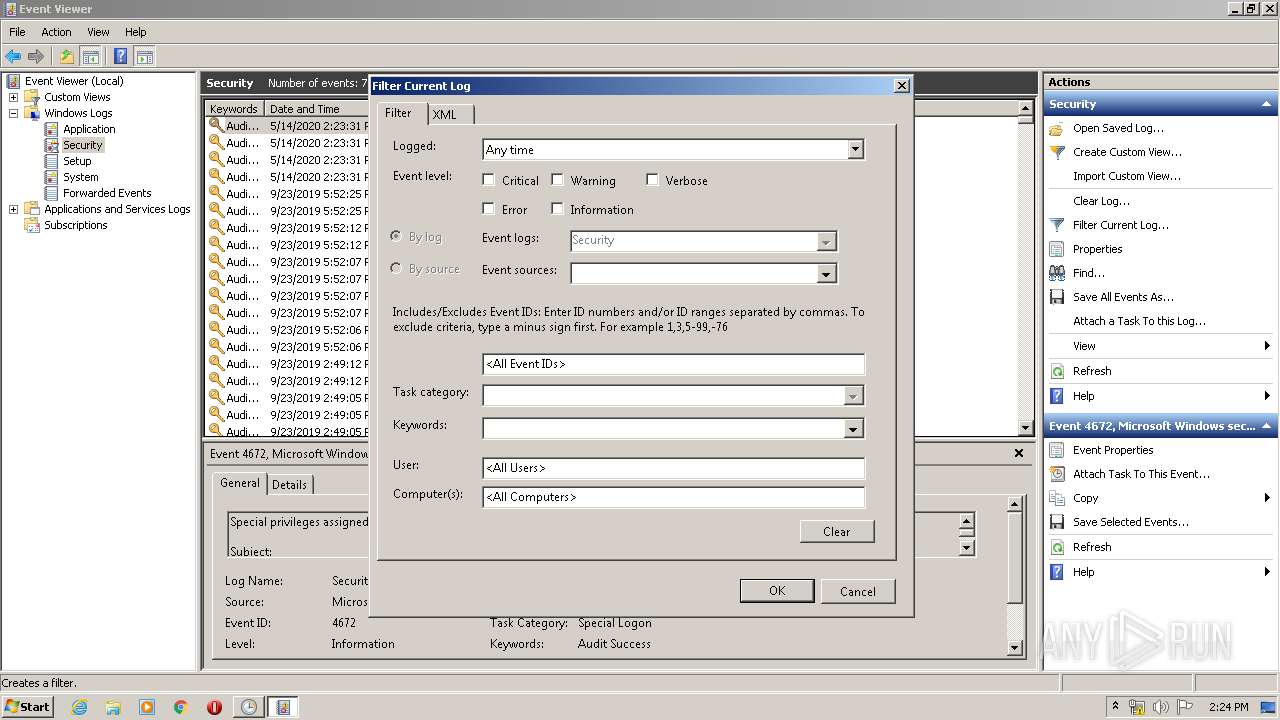Collapse the Security actions section
The image size is (1280, 720).
(1266, 104)
